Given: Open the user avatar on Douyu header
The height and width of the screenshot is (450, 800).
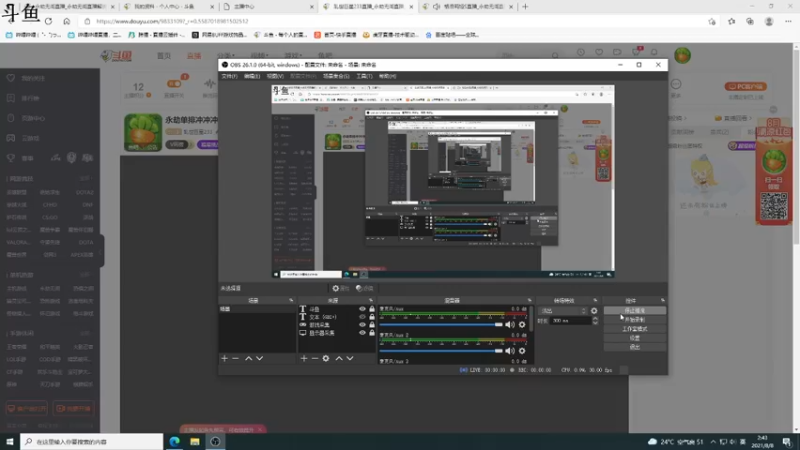Looking at the screenshot, I should (682, 55).
